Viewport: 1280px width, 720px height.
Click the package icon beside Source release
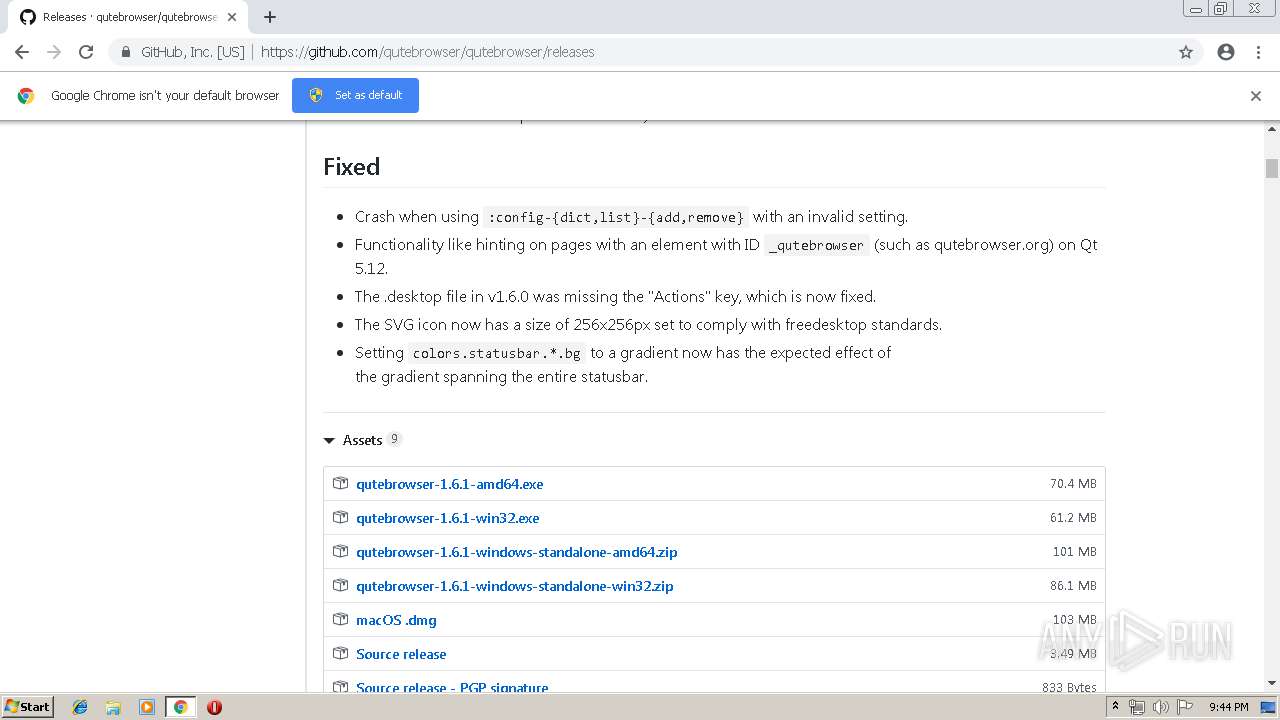[340, 653]
